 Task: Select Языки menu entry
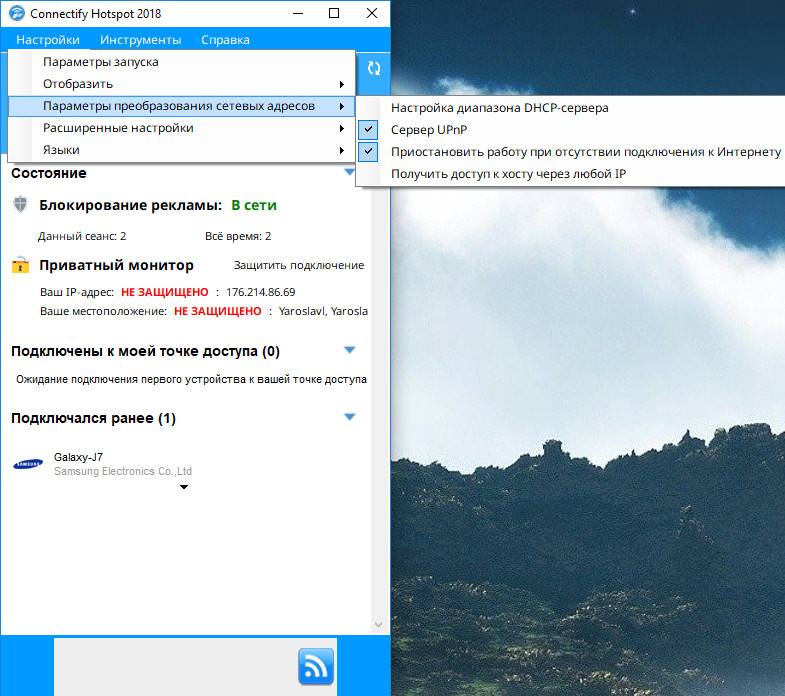[x=181, y=150]
